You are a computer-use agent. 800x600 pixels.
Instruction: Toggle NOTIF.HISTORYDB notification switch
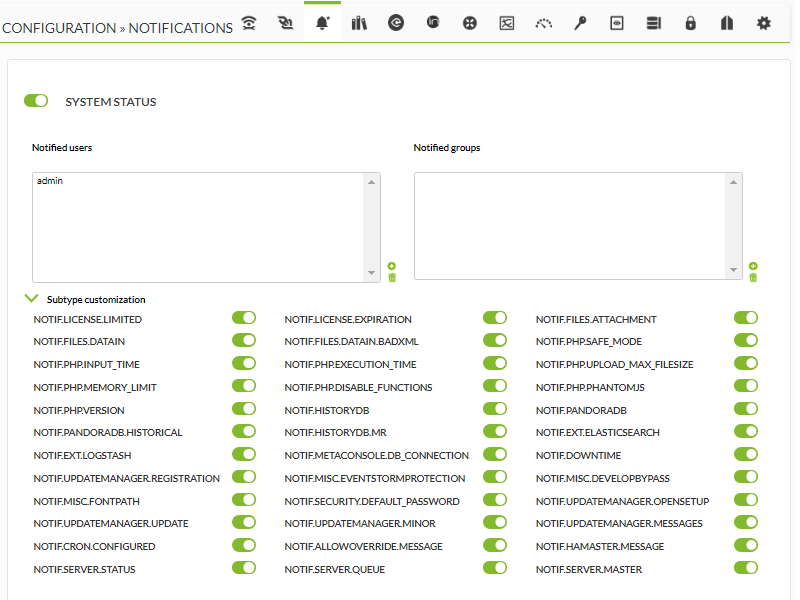(495, 409)
